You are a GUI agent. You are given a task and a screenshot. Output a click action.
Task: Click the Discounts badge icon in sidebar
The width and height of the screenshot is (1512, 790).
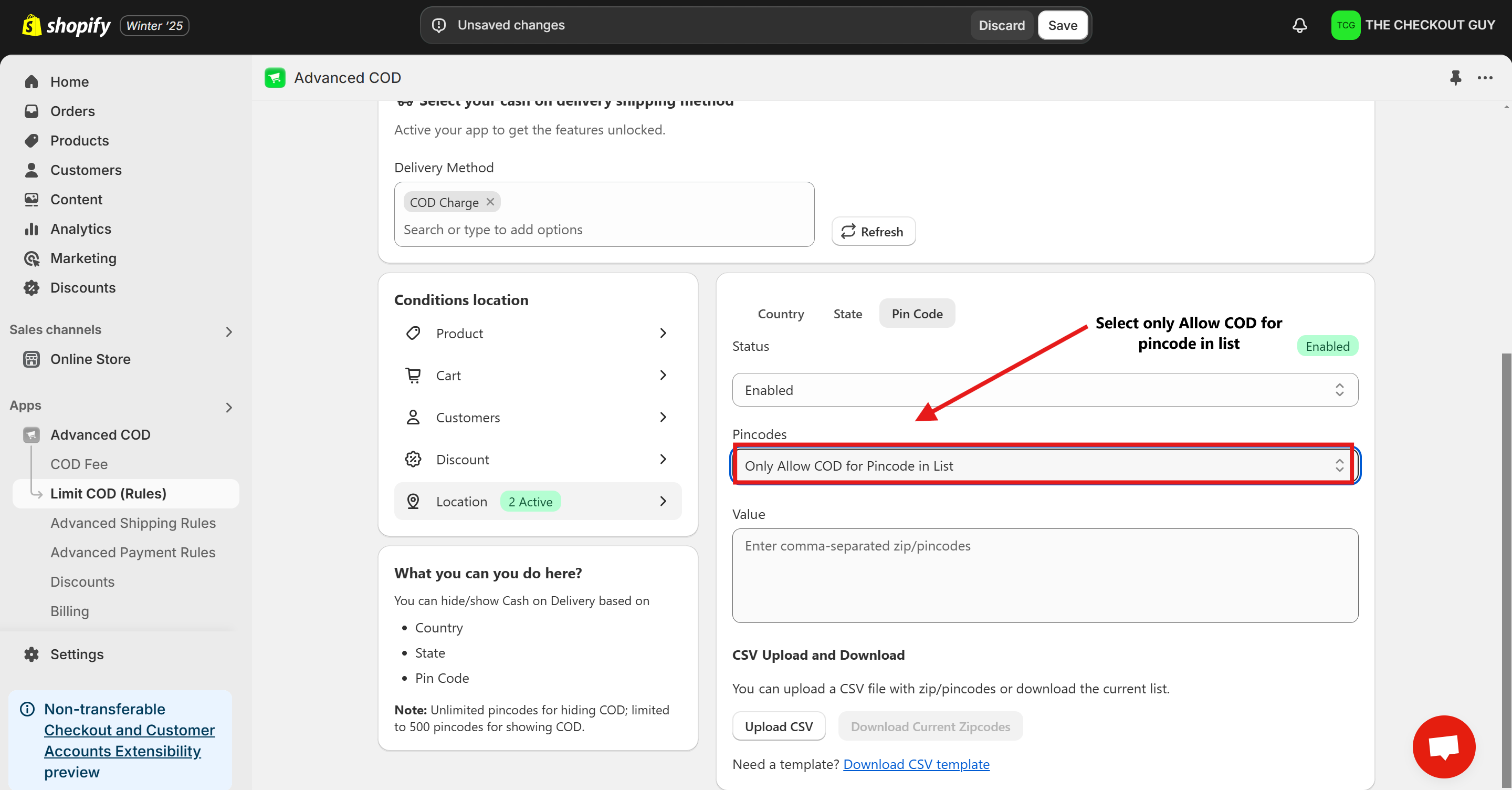(x=31, y=287)
